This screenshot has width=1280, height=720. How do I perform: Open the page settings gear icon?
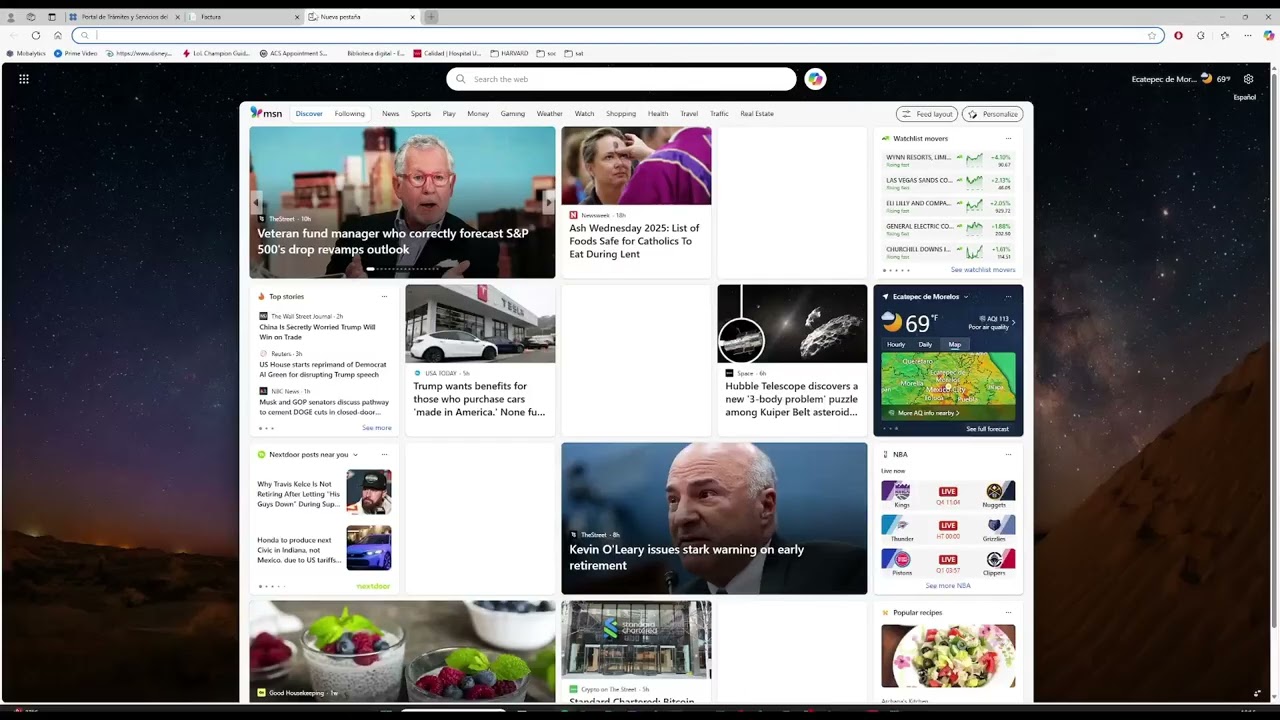[x=1248, y=79]
